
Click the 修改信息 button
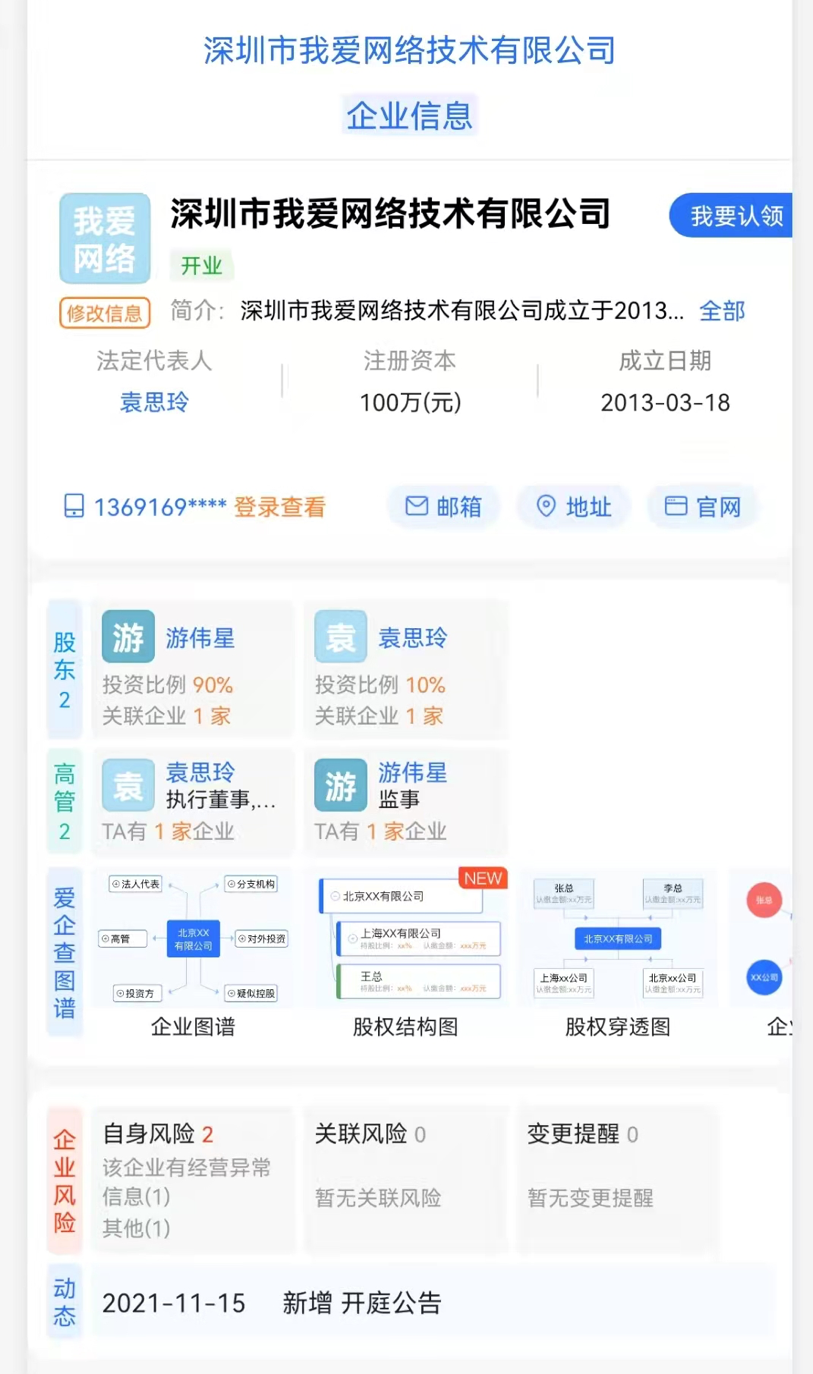[104, 313]
